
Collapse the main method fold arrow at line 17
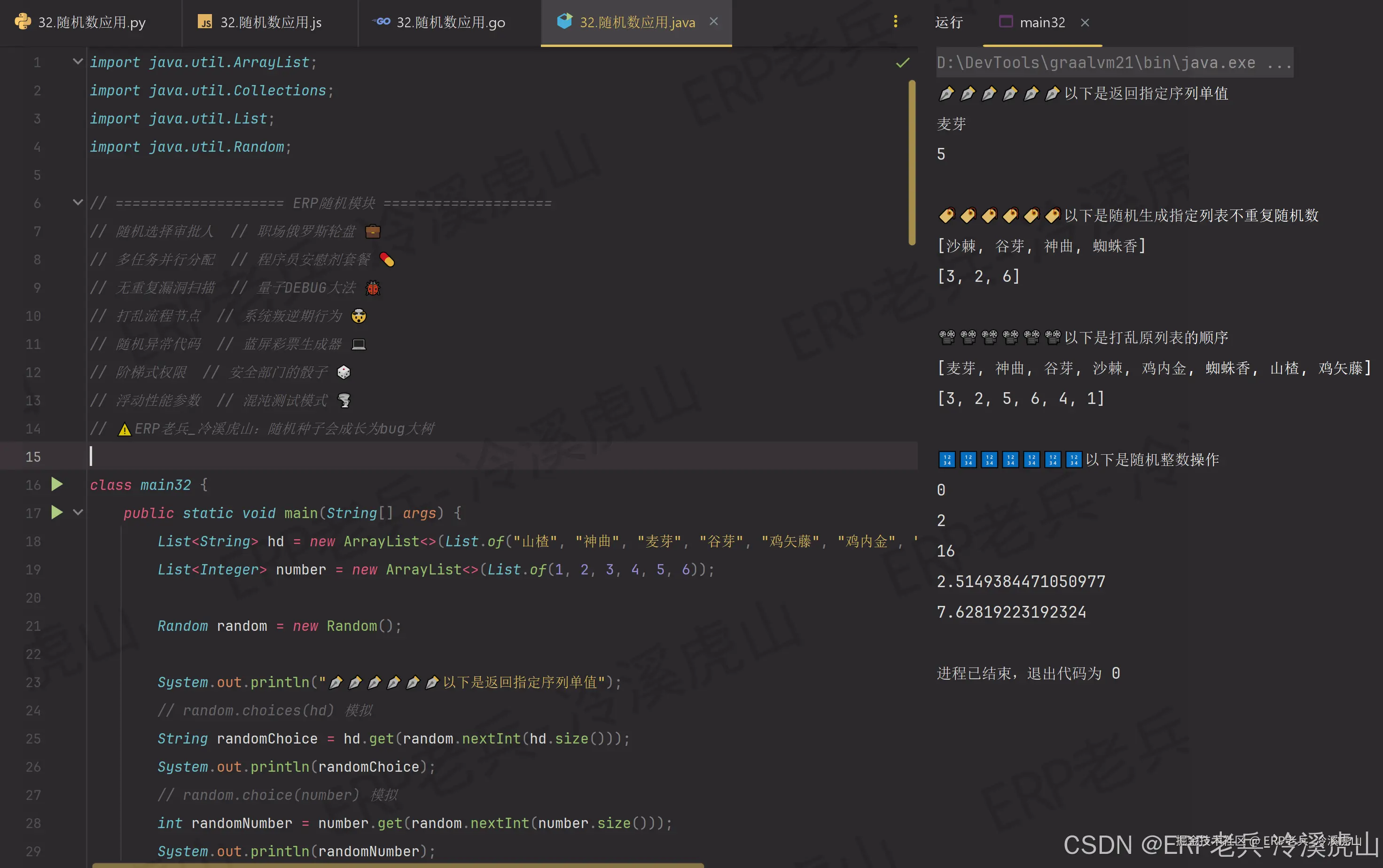pos(78,512)
